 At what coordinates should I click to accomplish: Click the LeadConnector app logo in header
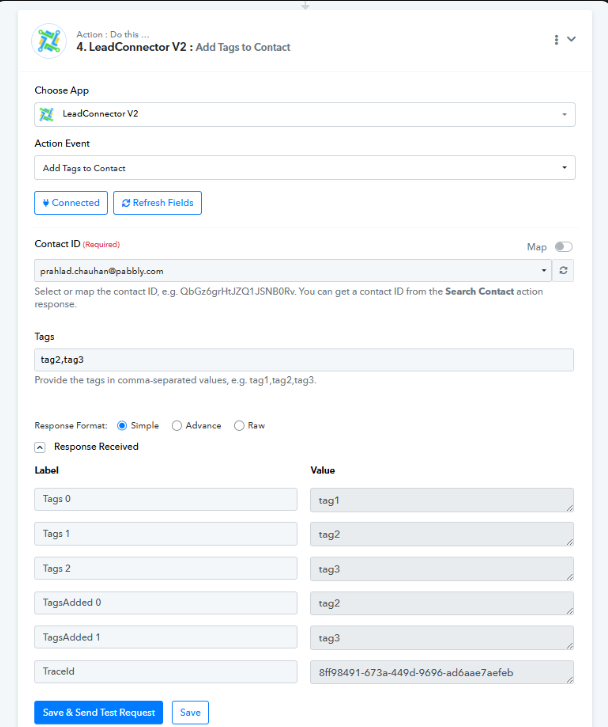pyautogui.click(x=49, y=40)
